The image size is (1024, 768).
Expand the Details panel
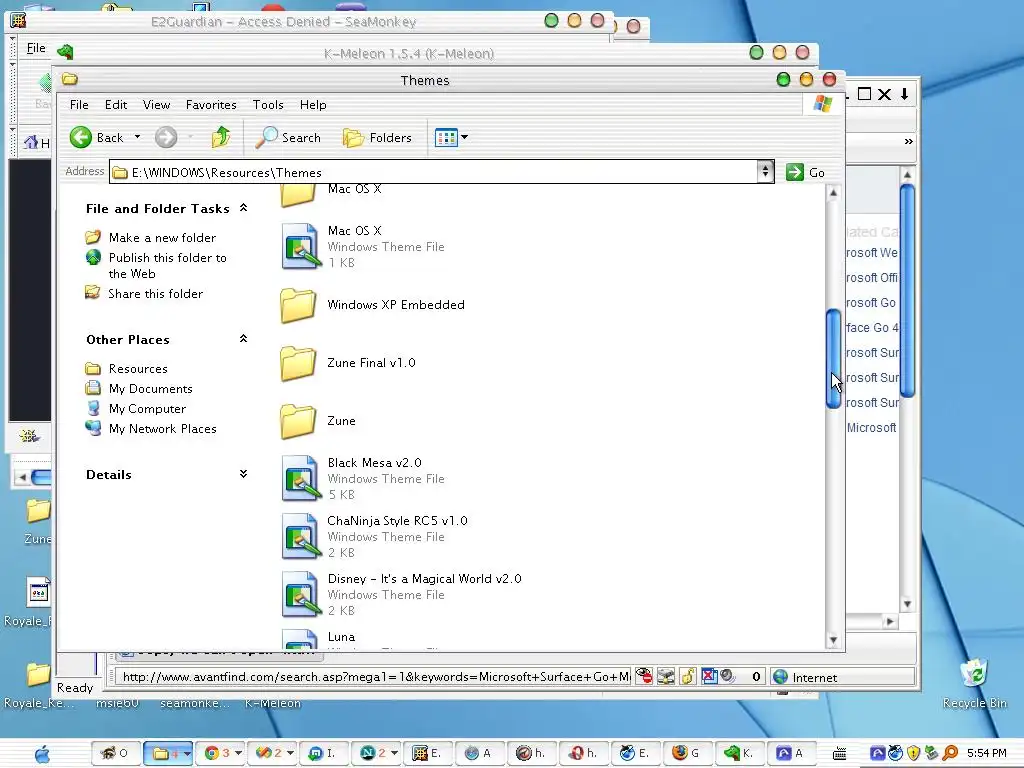click(x=244, y=473)
